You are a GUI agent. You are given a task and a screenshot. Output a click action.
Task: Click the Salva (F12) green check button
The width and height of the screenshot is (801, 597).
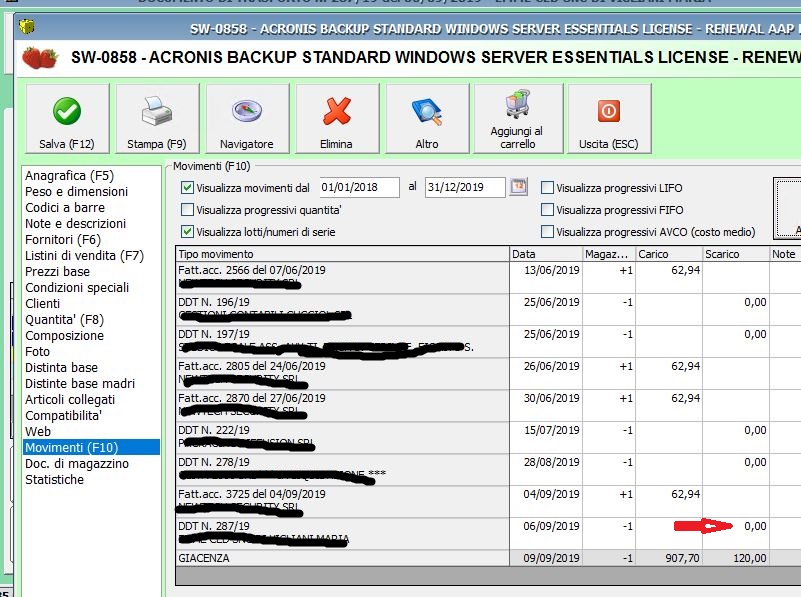click(x=67, y=118)
